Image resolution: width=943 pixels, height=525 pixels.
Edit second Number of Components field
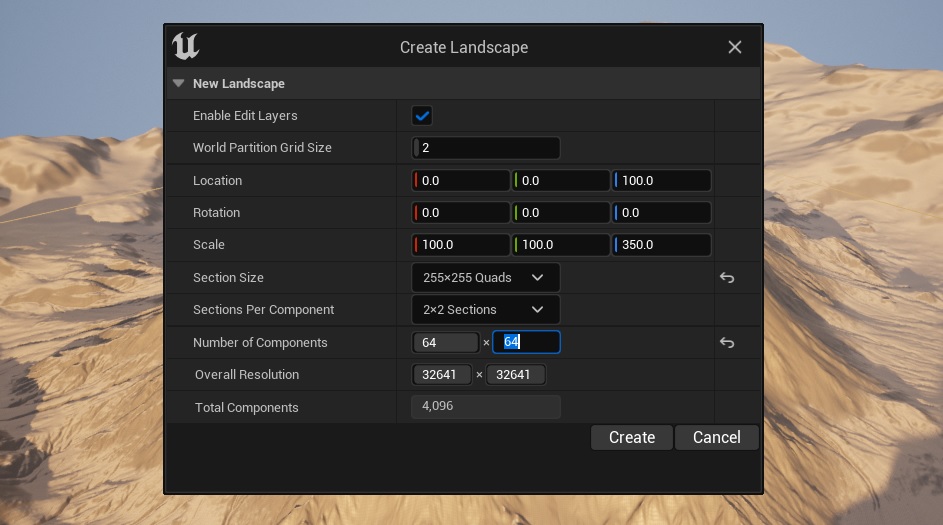click(x=526, y=342)
